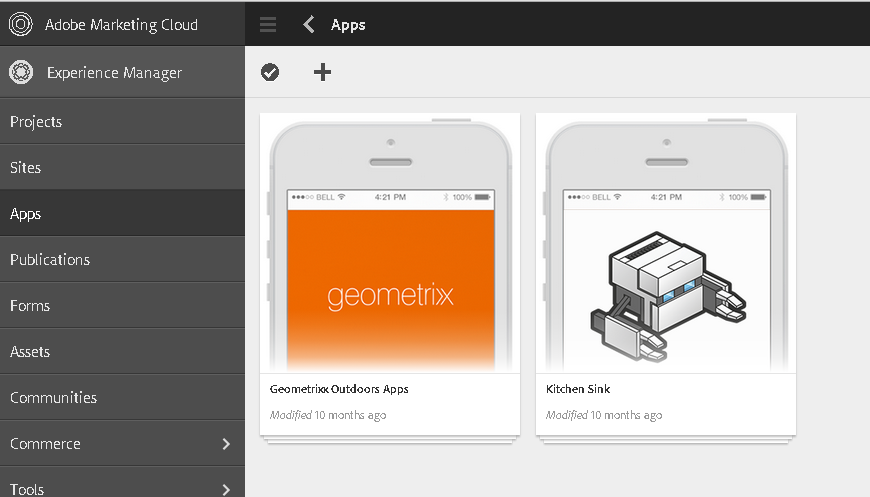Enter selection mode with the checkmark icon

pyautogui.click(x=270, y=72)
